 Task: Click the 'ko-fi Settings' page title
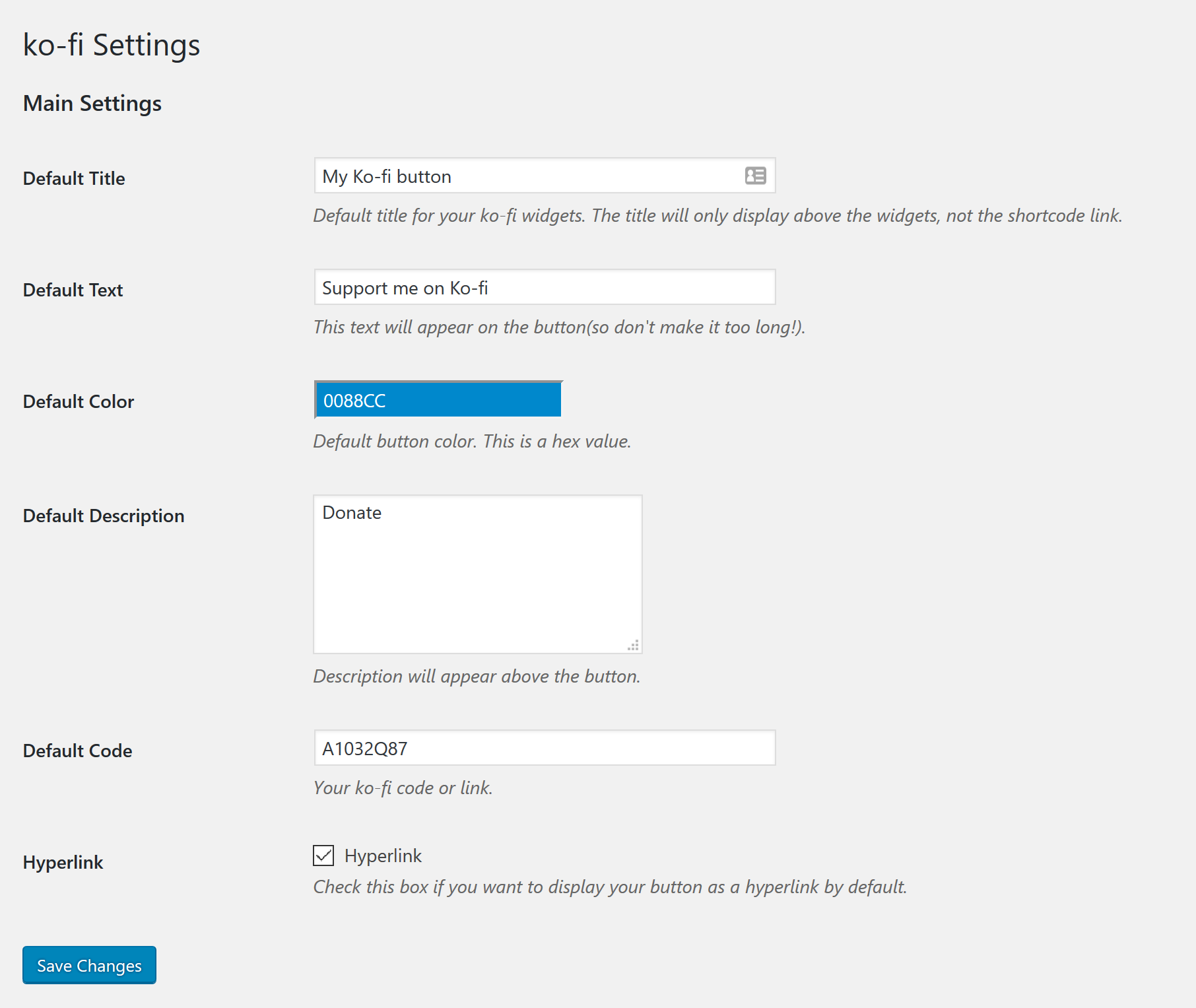[x=112, y=45]
